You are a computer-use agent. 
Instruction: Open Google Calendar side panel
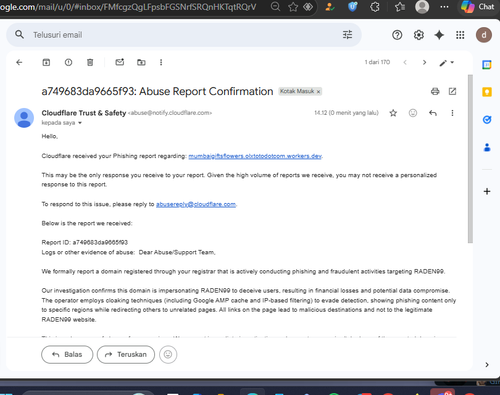point(487,65)
